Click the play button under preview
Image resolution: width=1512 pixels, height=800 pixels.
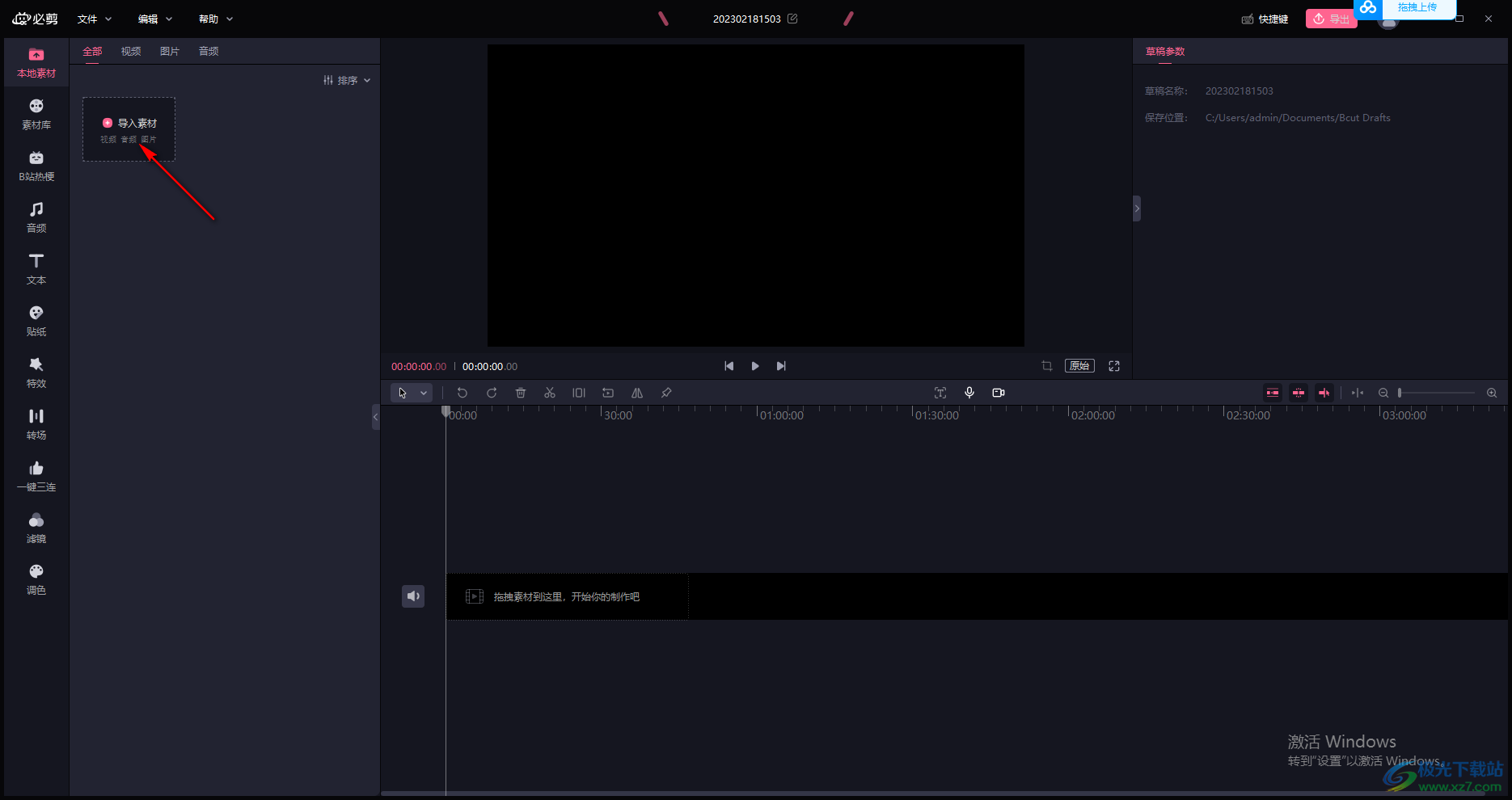point(755,366)
